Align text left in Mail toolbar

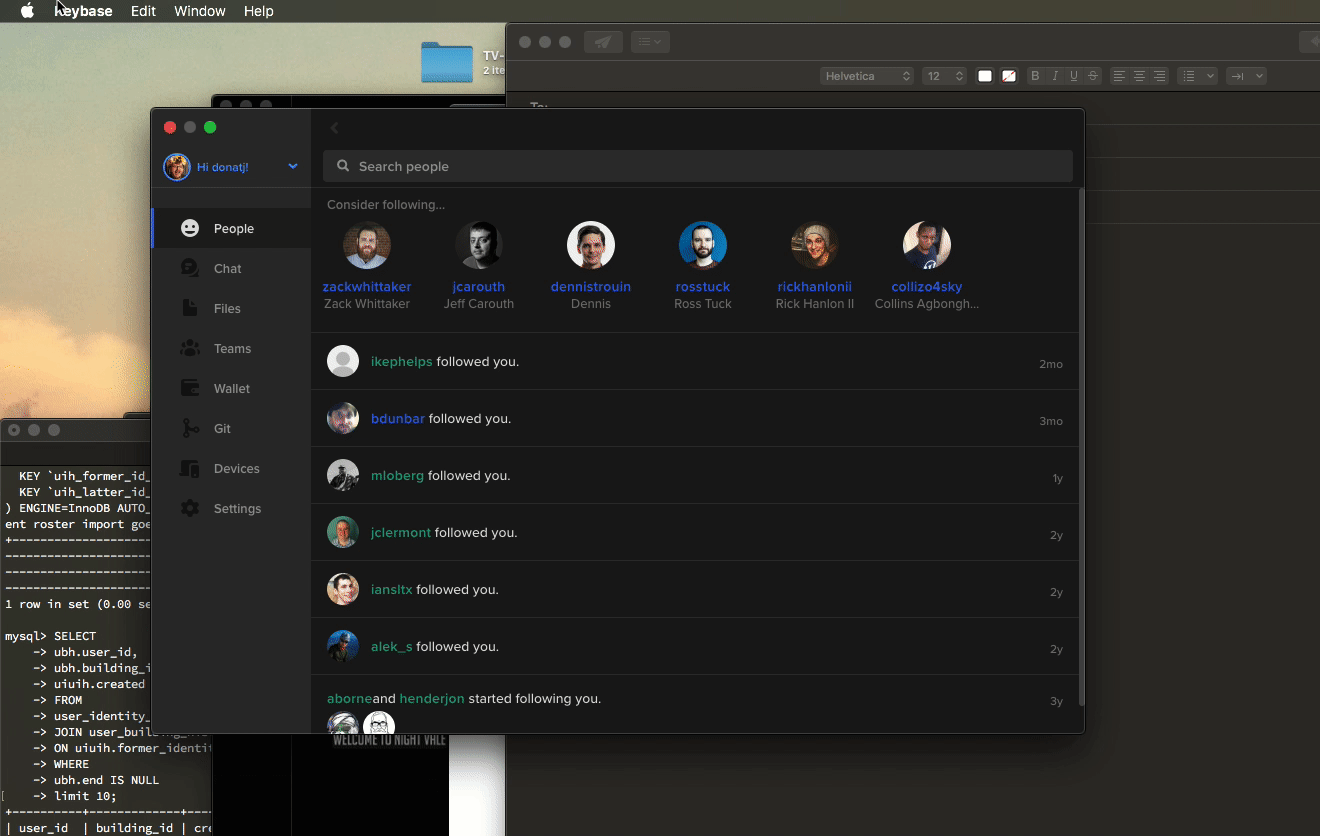click(x=1119, y=76)
